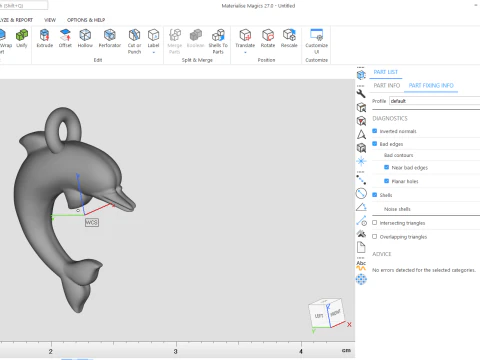
Task: Click the blue mesh sphere sidebar icon
Action: (361, 279)
